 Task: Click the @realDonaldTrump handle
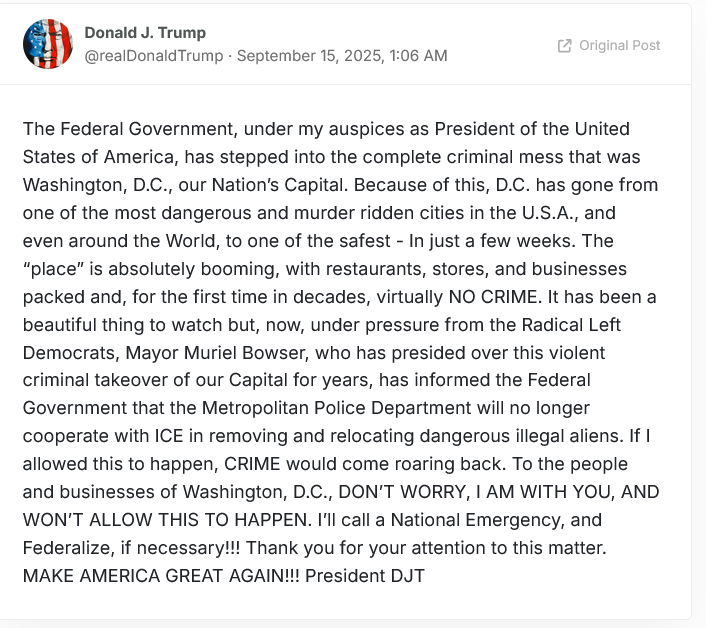[x=154, y=56]
